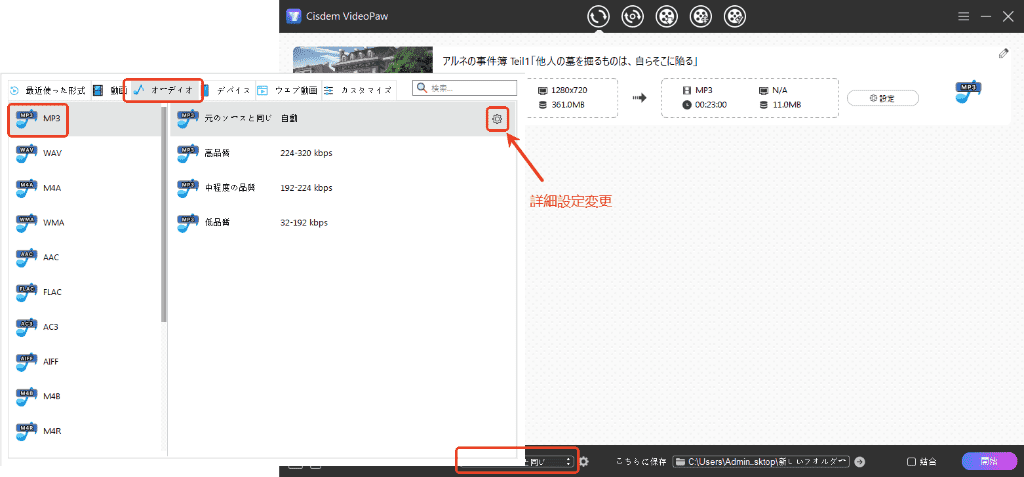The height and width of the screenshot is (477, 1024).
Task: Select the FLAC format icon
Action: click(x=27, y=291)
